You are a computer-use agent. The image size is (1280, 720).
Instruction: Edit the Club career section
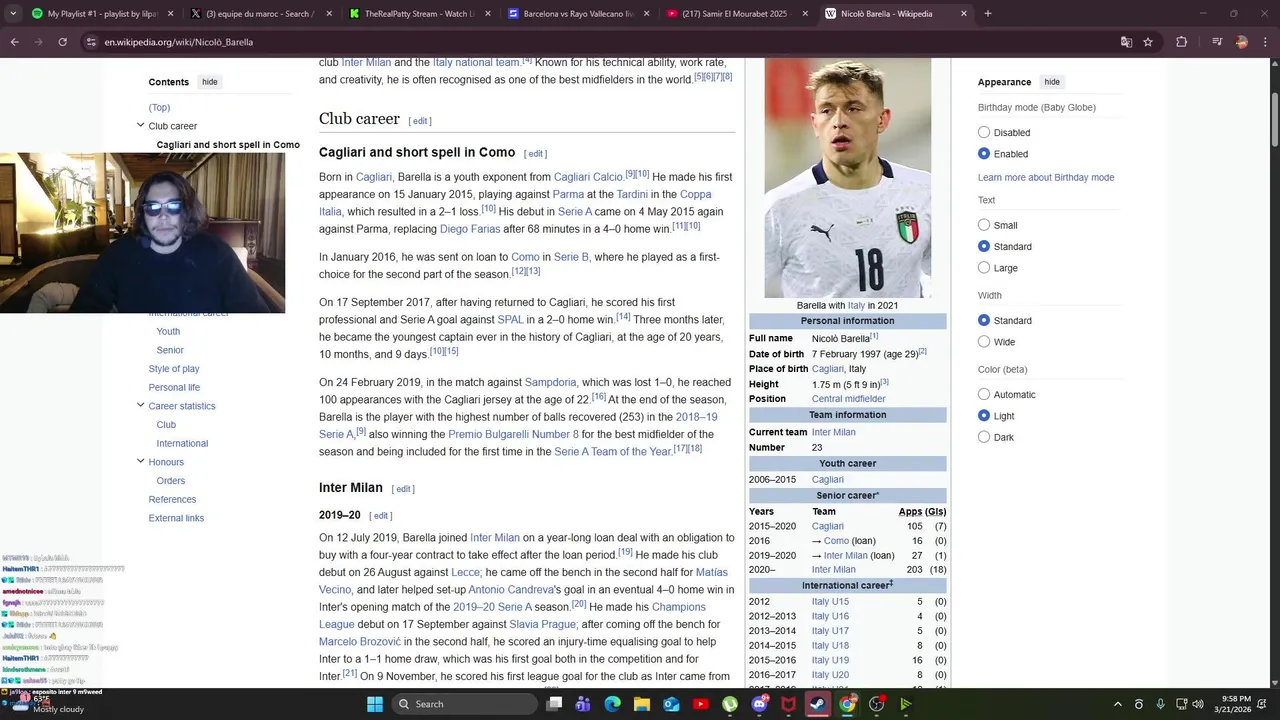420,121
